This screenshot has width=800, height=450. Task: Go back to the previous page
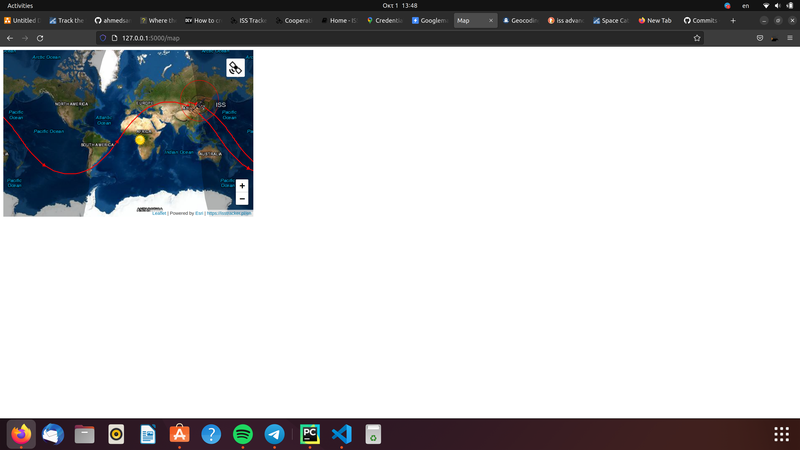click(x=10, y=38)
